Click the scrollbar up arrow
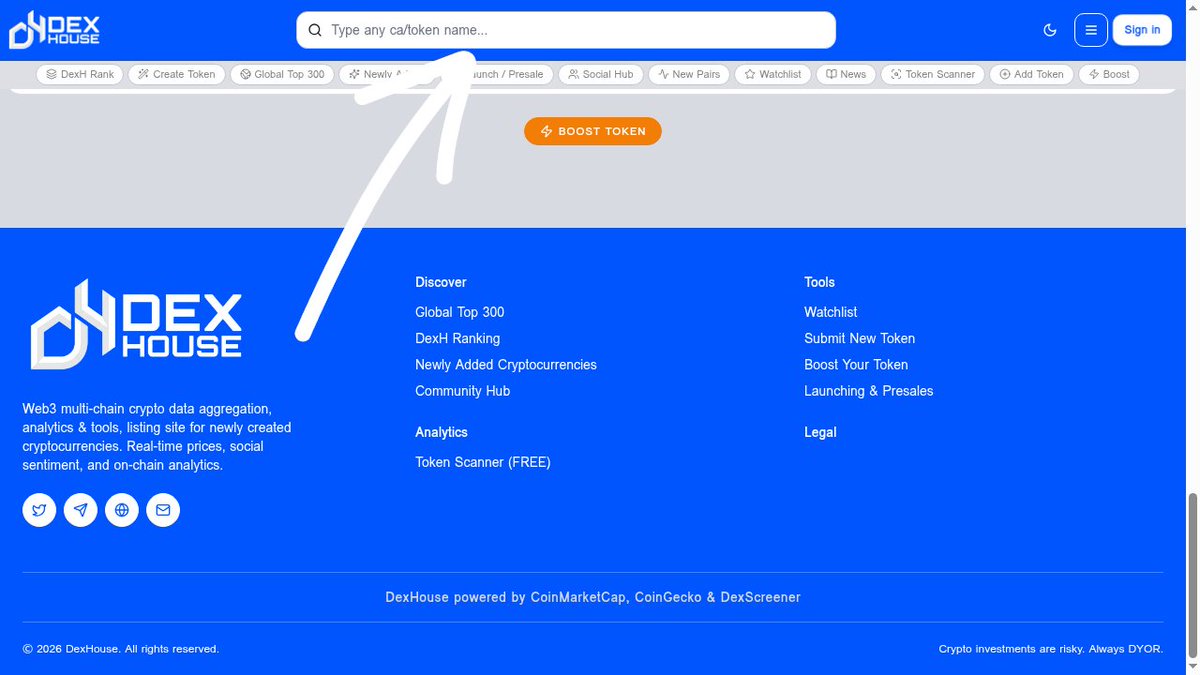Viewport: 1200px width, 675px height. coord(1191,7)
